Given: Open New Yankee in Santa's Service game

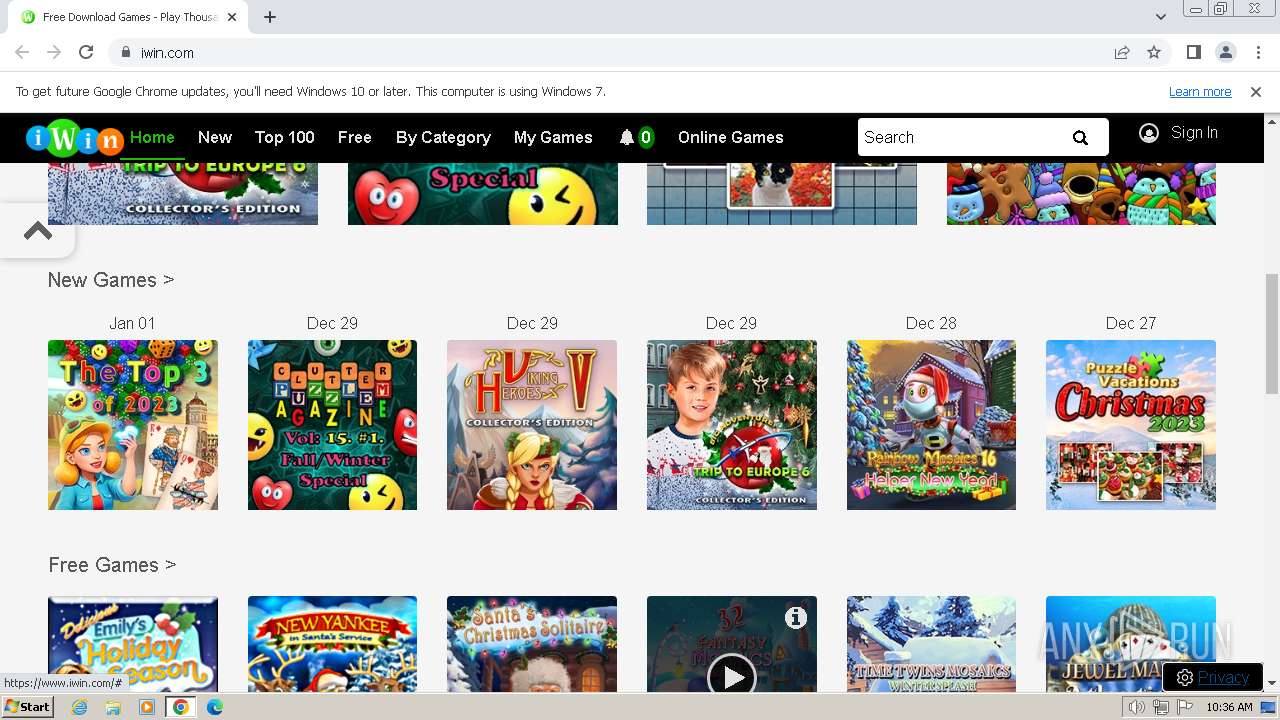Looking at the screenshot, I should coord(332,644).
